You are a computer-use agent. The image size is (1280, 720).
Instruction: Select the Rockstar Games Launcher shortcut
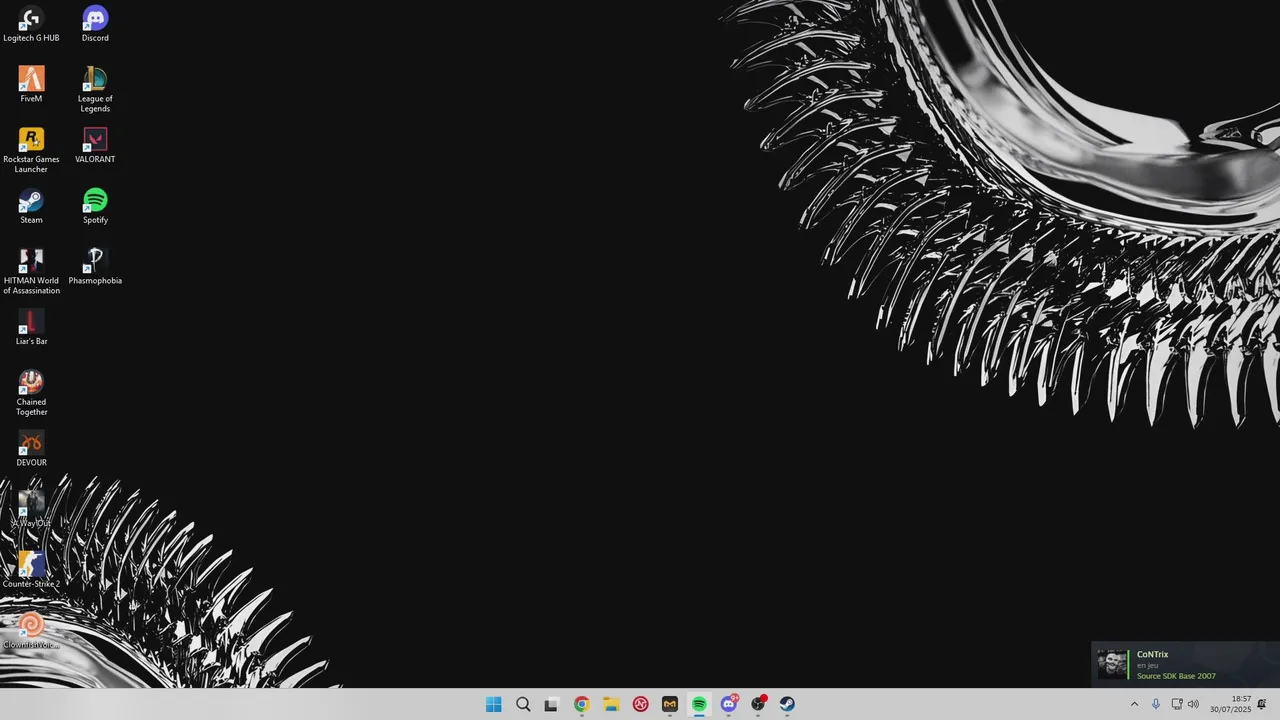point(31,150)
